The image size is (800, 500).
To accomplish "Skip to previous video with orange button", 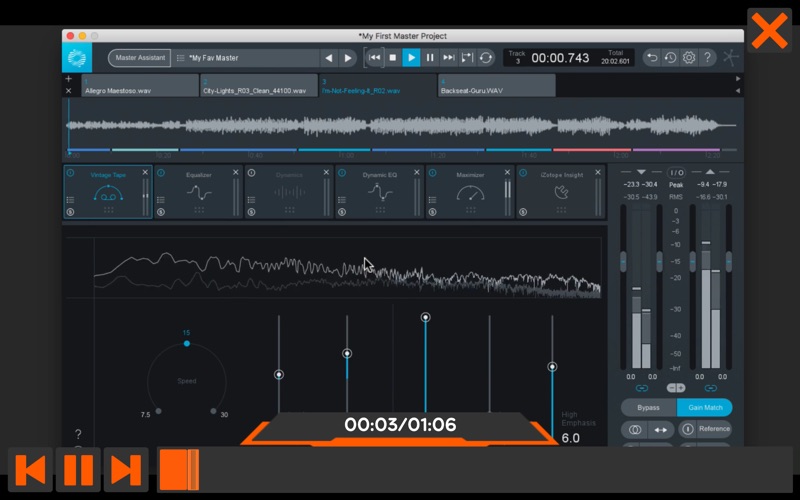I will [x=30, y=470].
